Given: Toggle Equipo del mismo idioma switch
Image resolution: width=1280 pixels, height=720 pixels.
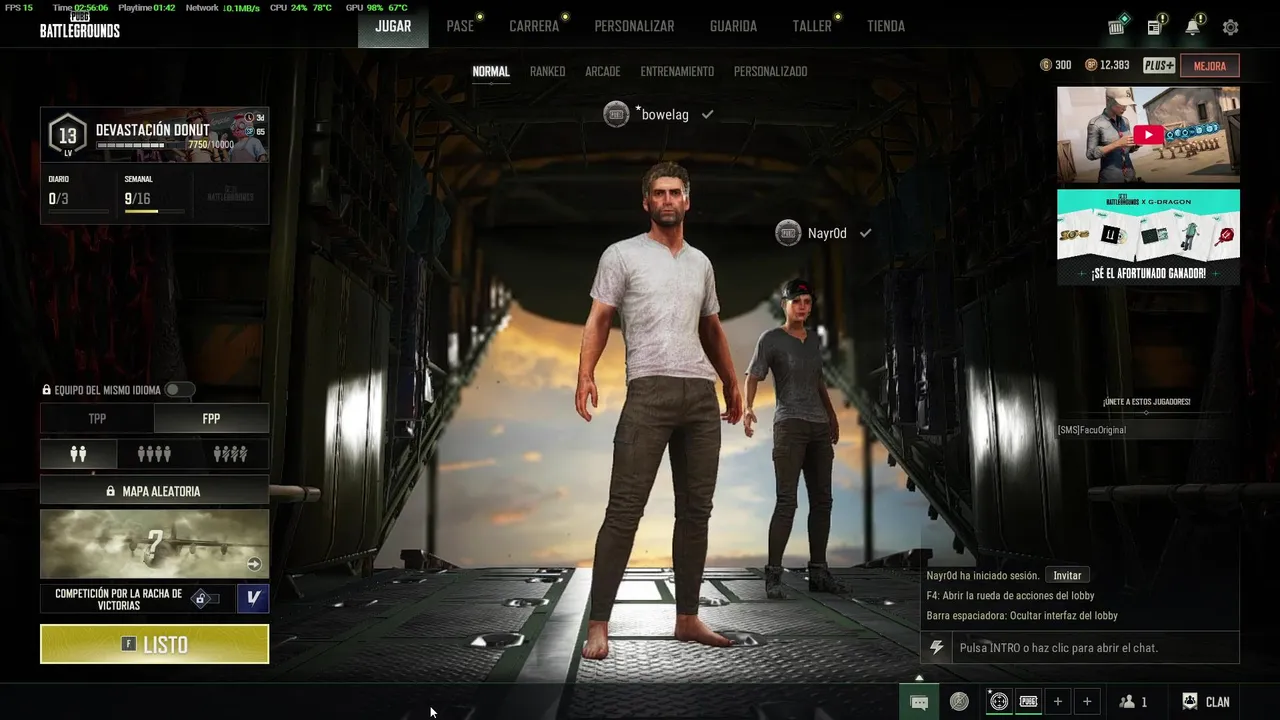Looking at the screenshot, I should click(180, 390).
